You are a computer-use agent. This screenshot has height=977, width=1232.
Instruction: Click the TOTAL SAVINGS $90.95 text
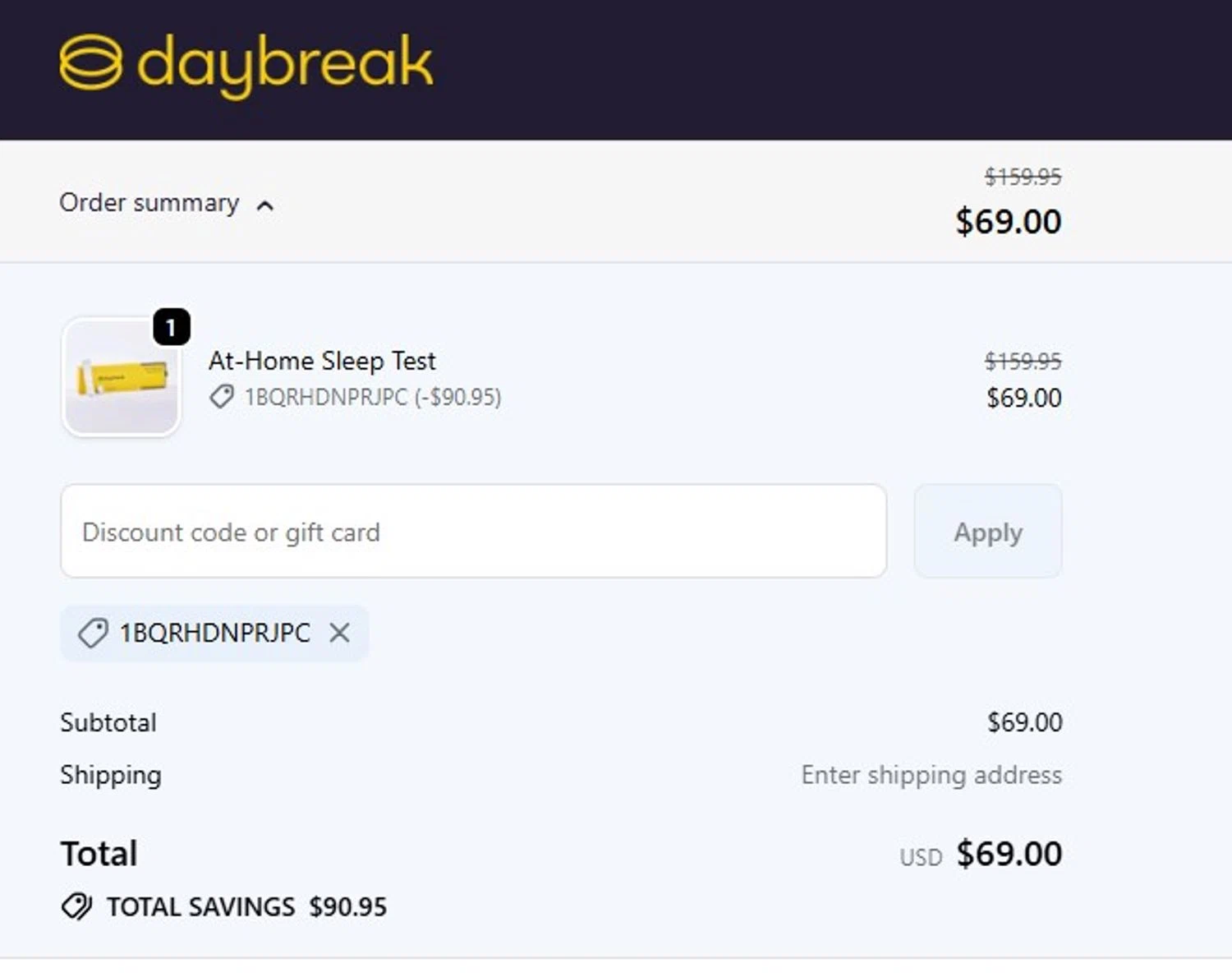pos(246,906)
